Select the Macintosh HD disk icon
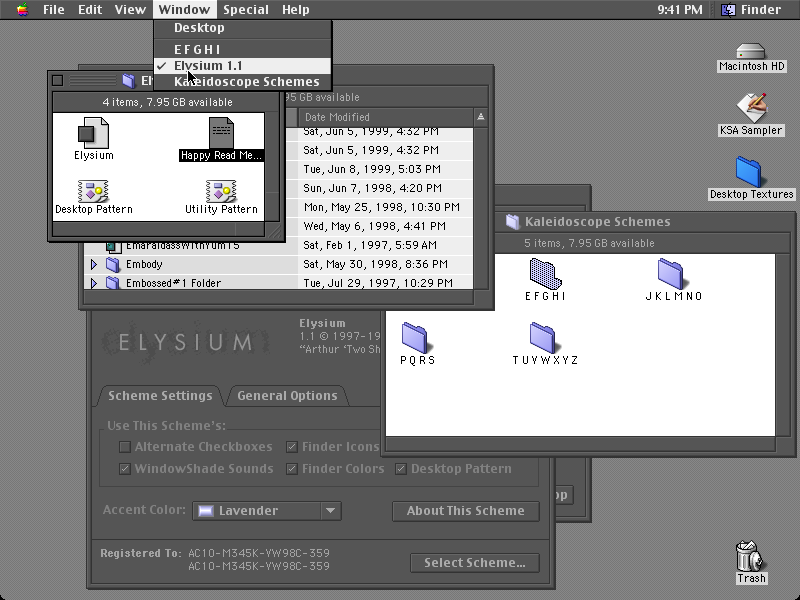Image resolution: width=800 pixels, height=600 pixels. coord(751,52)
